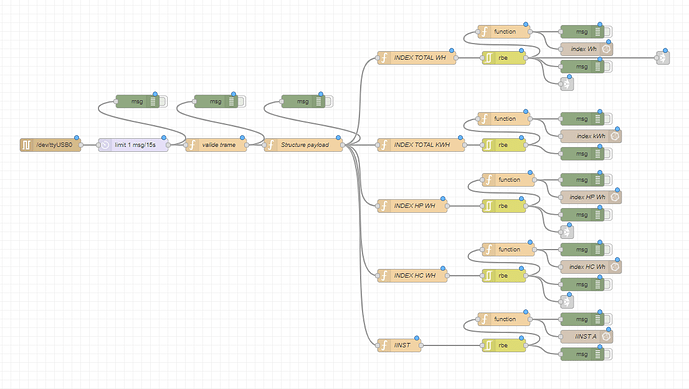Select the link out node at far right
The width and height of the screenshot is (689, 389).
tap(663, 58)
